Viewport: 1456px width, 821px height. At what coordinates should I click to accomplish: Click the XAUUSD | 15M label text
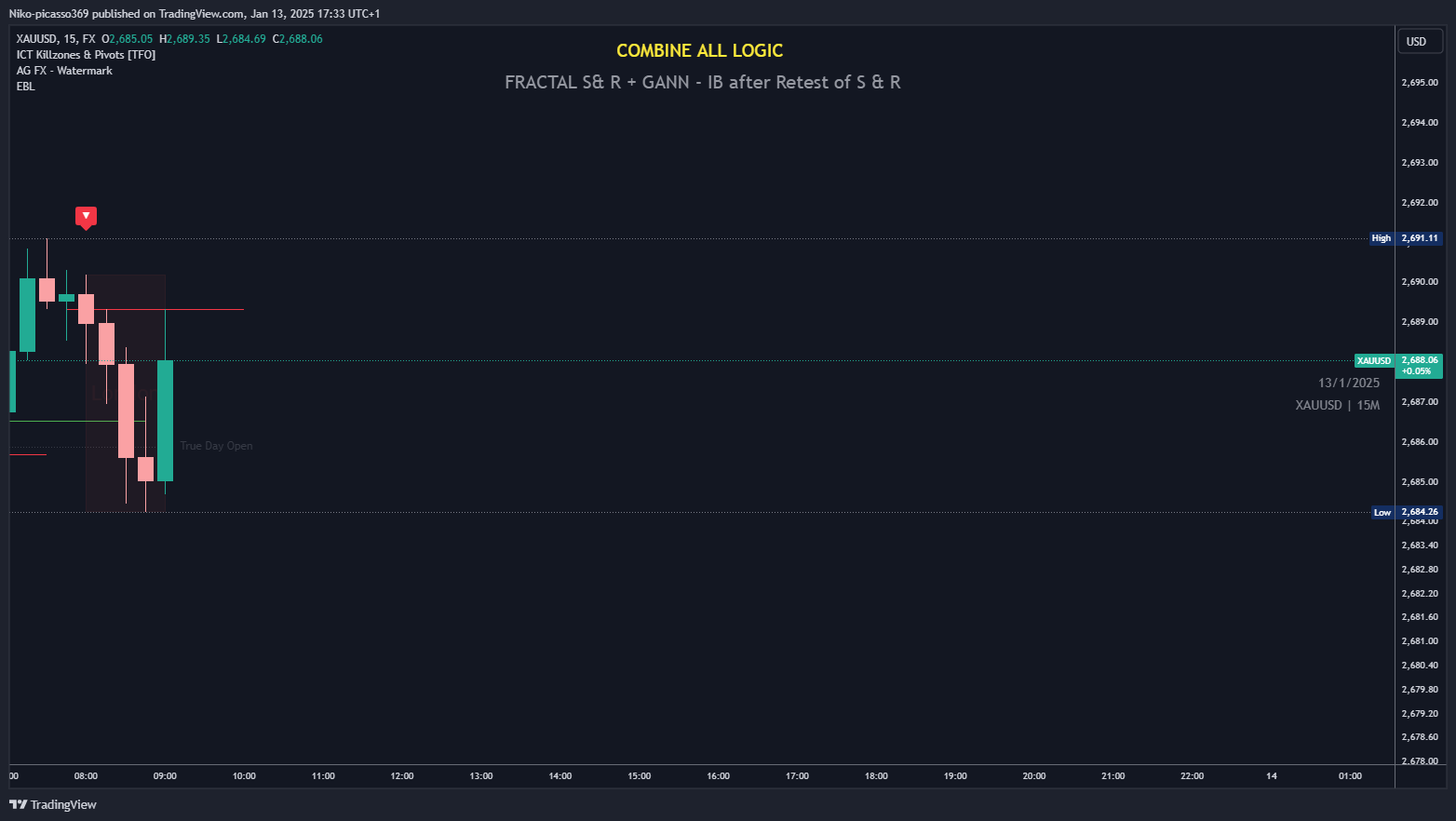click(x=1338, y=405)
